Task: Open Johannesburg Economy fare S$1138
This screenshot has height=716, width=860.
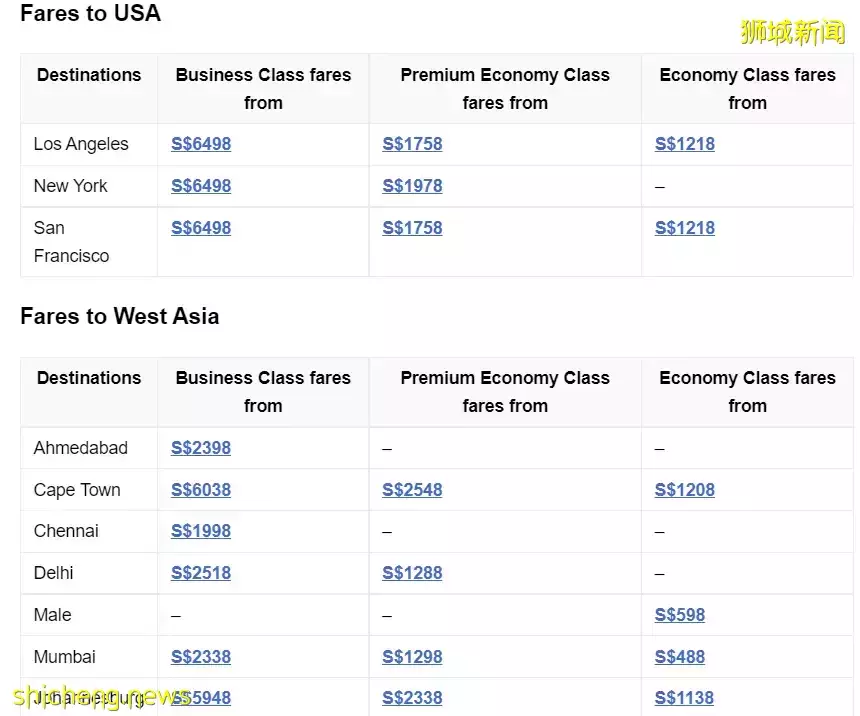Action: click(x=685, y=698)
